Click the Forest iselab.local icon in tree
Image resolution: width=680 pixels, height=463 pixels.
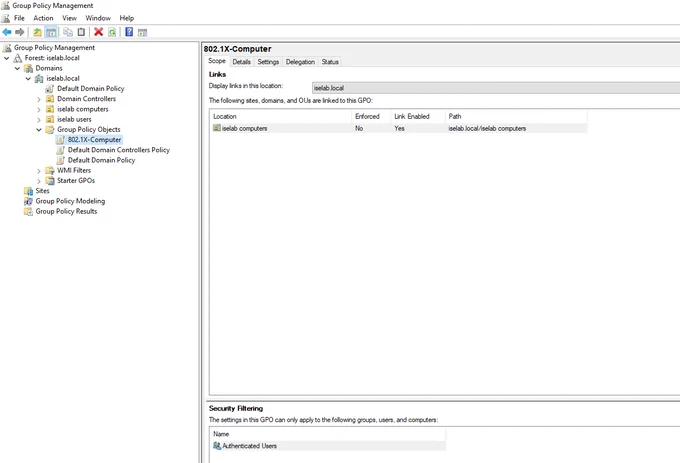coord(18,58)
